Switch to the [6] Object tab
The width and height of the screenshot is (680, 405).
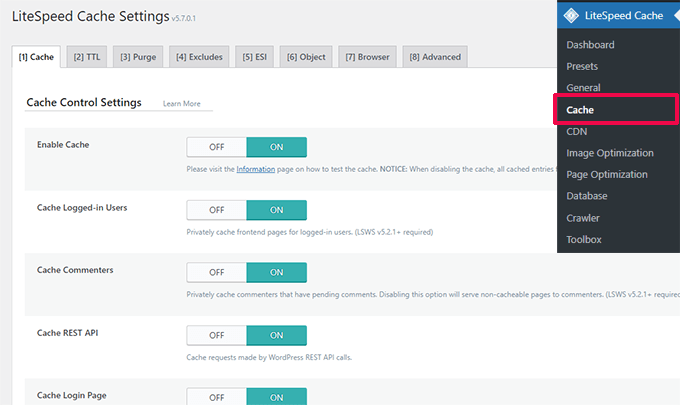pyautogui.click(x=306, y=57)
